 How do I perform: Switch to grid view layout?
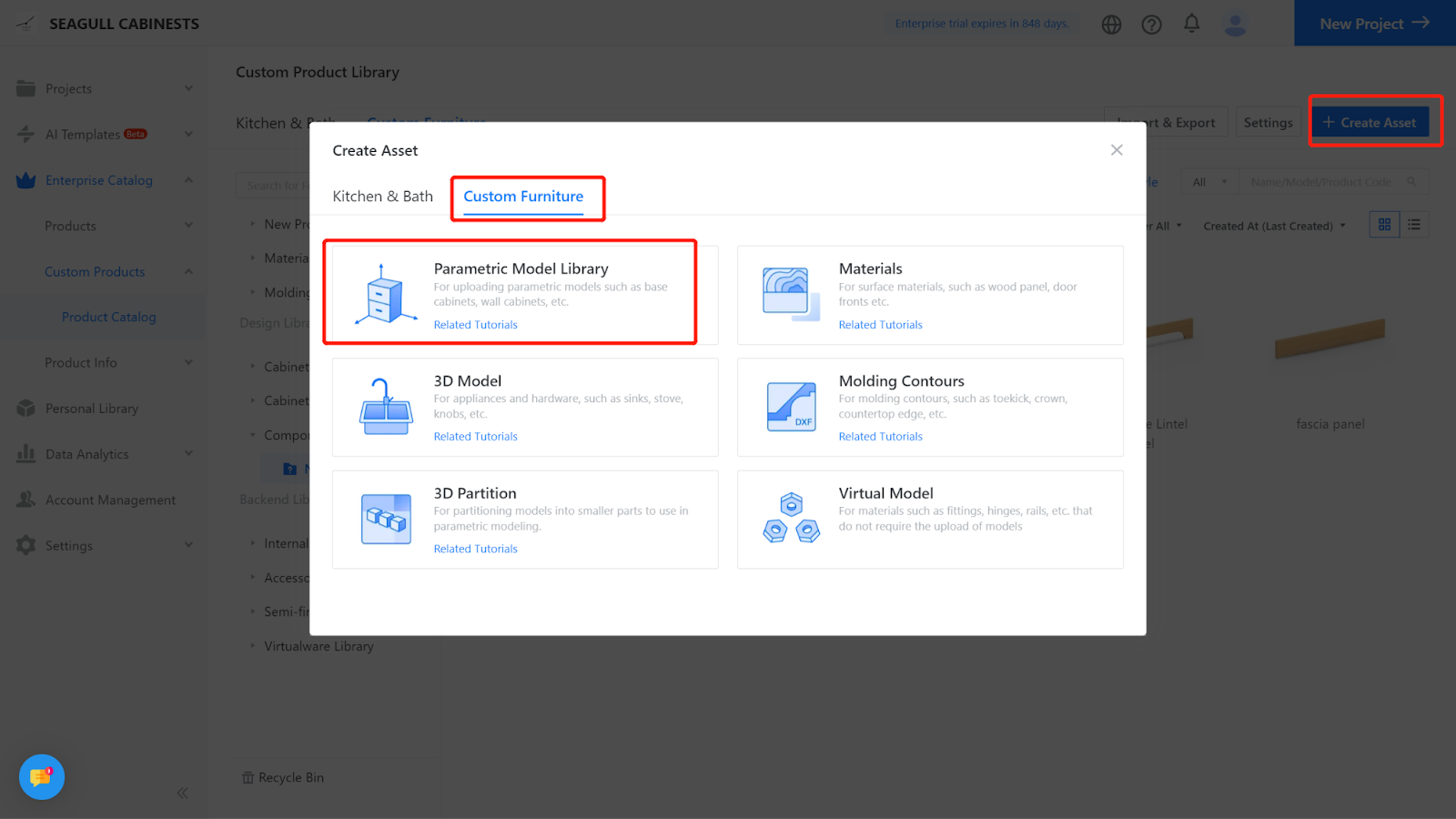point(1384,225)
